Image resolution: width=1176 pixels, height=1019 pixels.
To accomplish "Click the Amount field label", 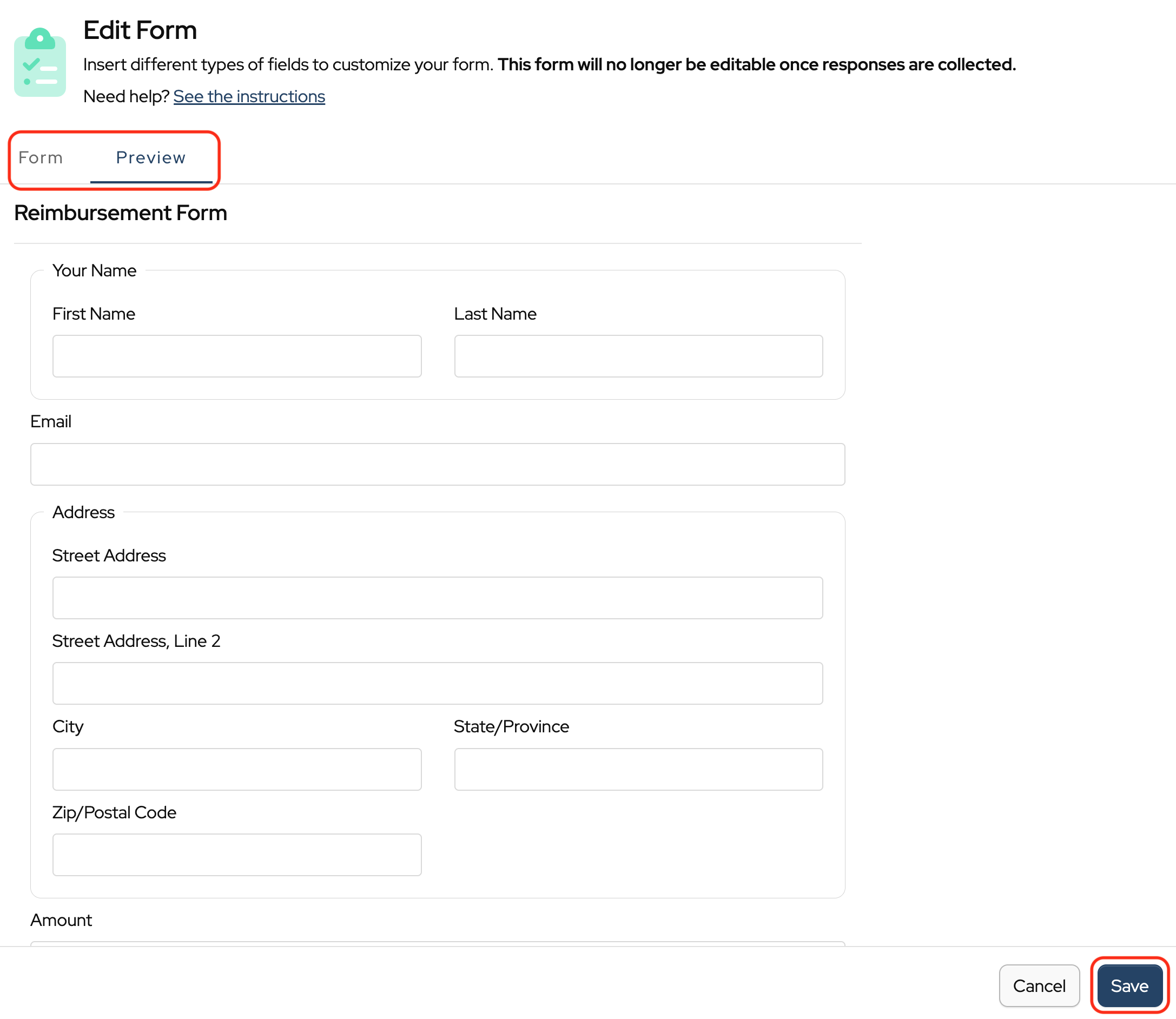I will [61, 920].
